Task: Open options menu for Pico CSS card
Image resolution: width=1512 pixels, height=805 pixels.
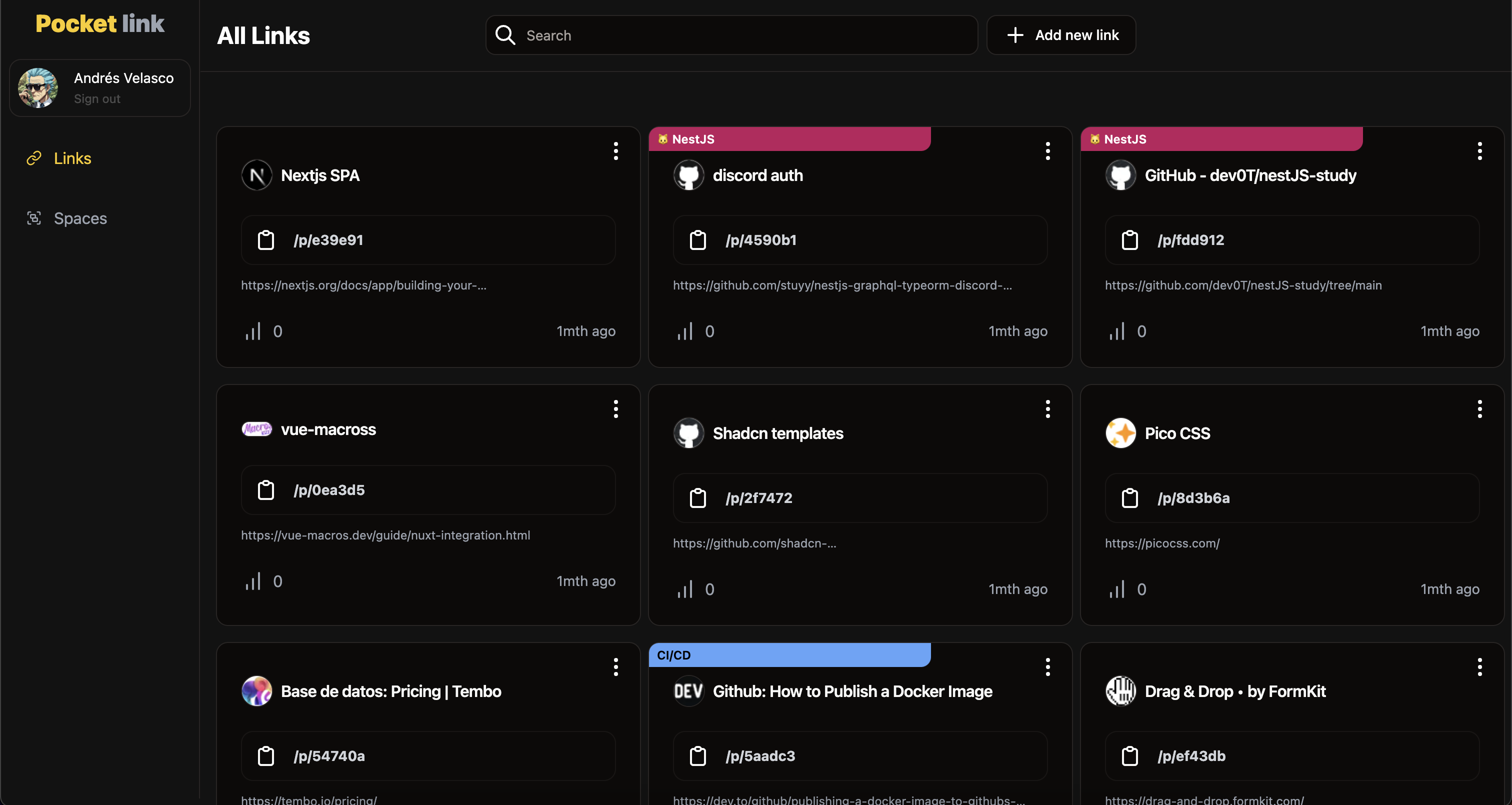Action: tap(1479, 408)
